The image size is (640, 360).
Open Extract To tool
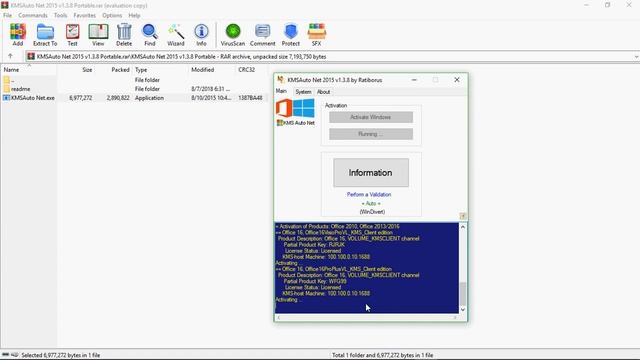pyautogui.click(x=45, y=34)
